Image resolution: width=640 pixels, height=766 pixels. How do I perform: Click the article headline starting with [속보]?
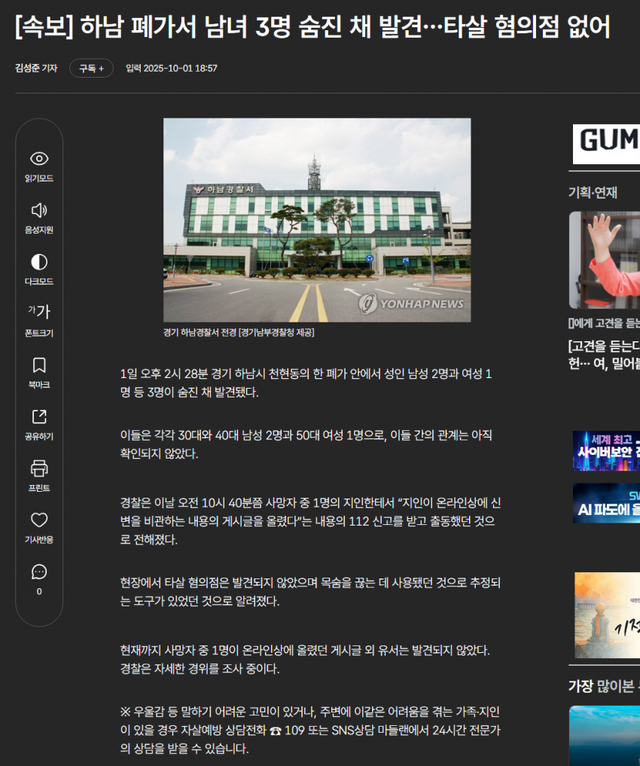tap(312, 26)
